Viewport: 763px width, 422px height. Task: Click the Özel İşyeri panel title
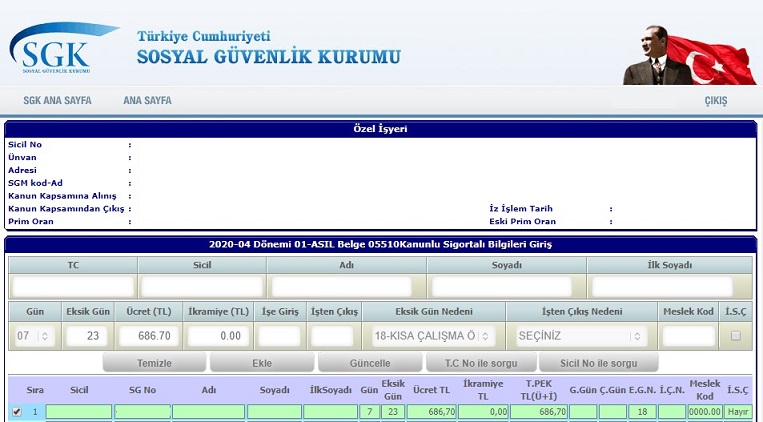(x=380, y=129)
